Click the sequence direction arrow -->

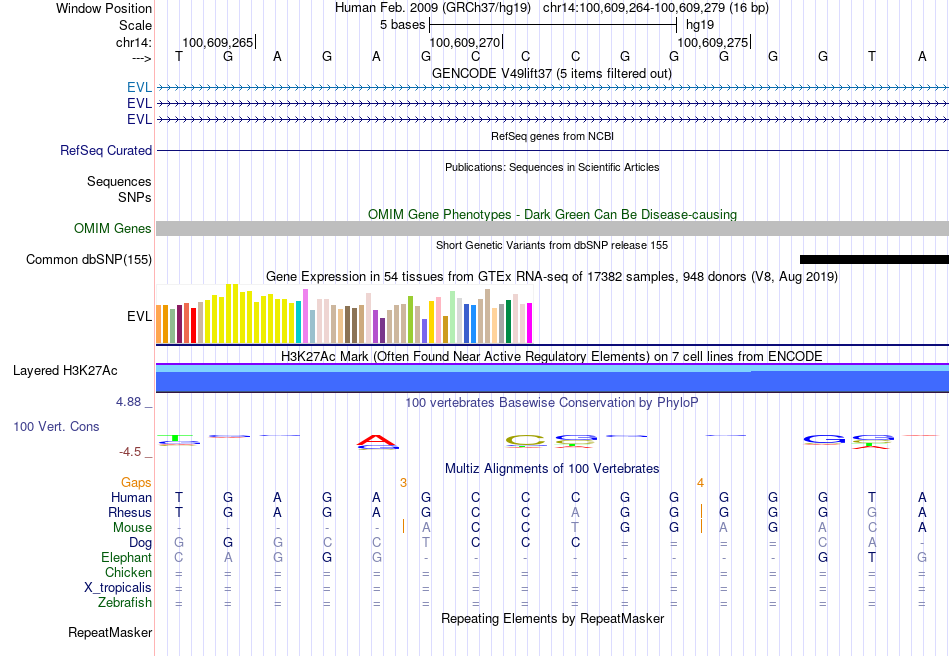[142, 58]
